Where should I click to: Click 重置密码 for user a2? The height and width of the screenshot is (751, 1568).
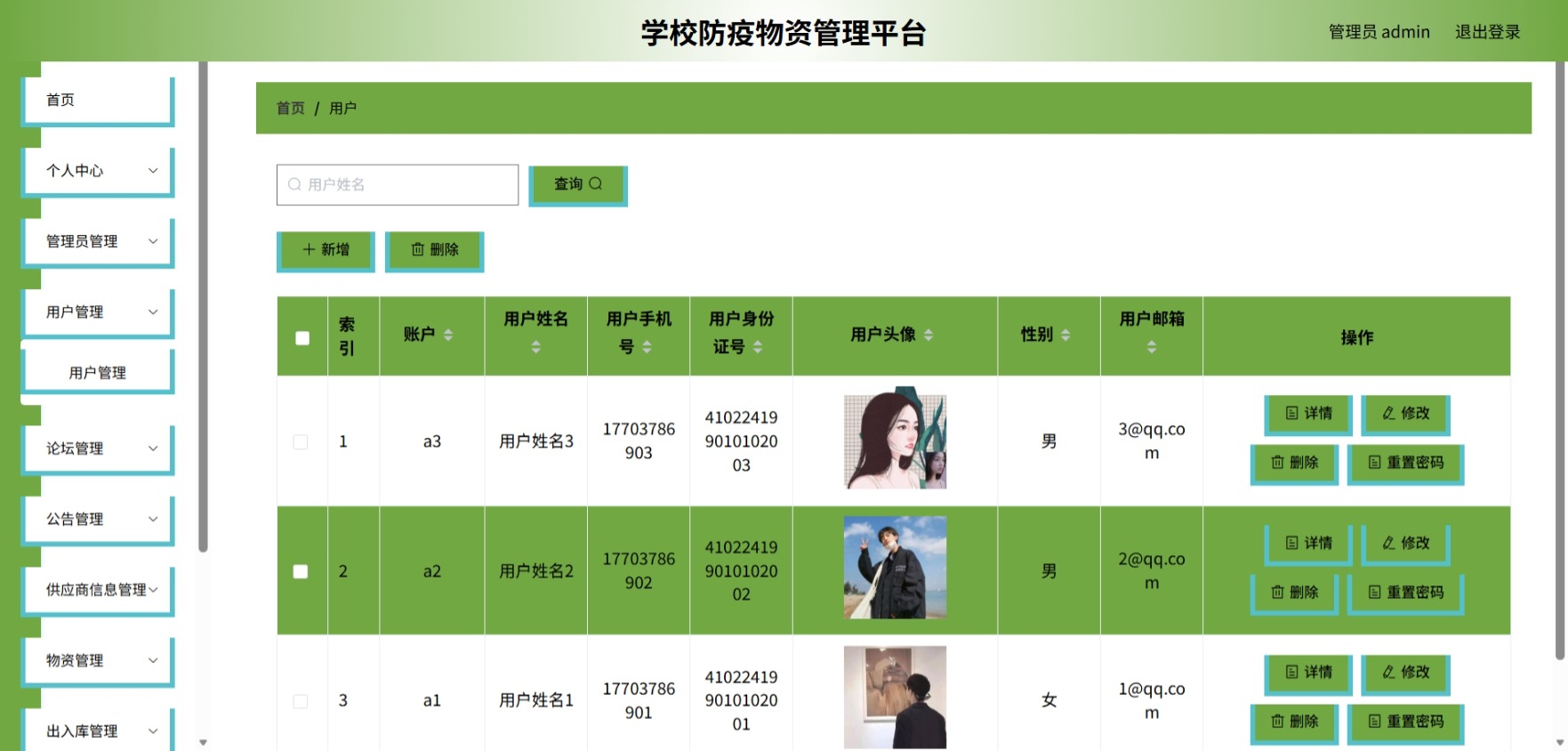(x=1405, y=594)
